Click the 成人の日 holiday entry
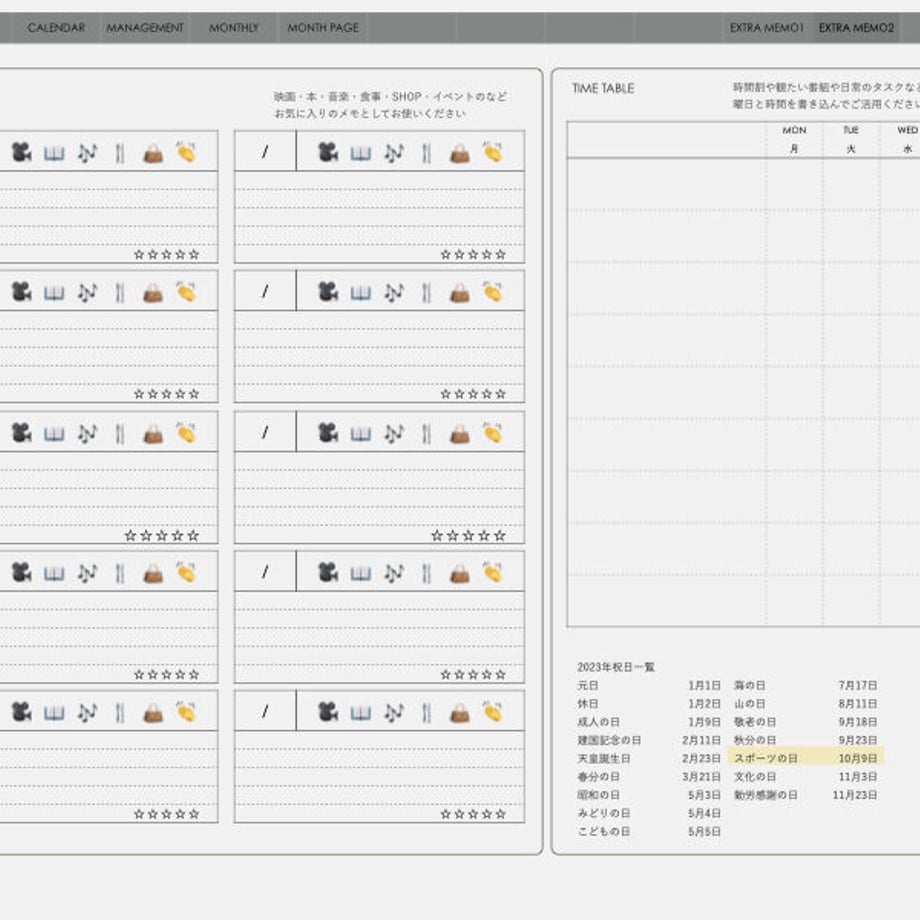This screenshot has width=920, height=920. tap(598, 722)
